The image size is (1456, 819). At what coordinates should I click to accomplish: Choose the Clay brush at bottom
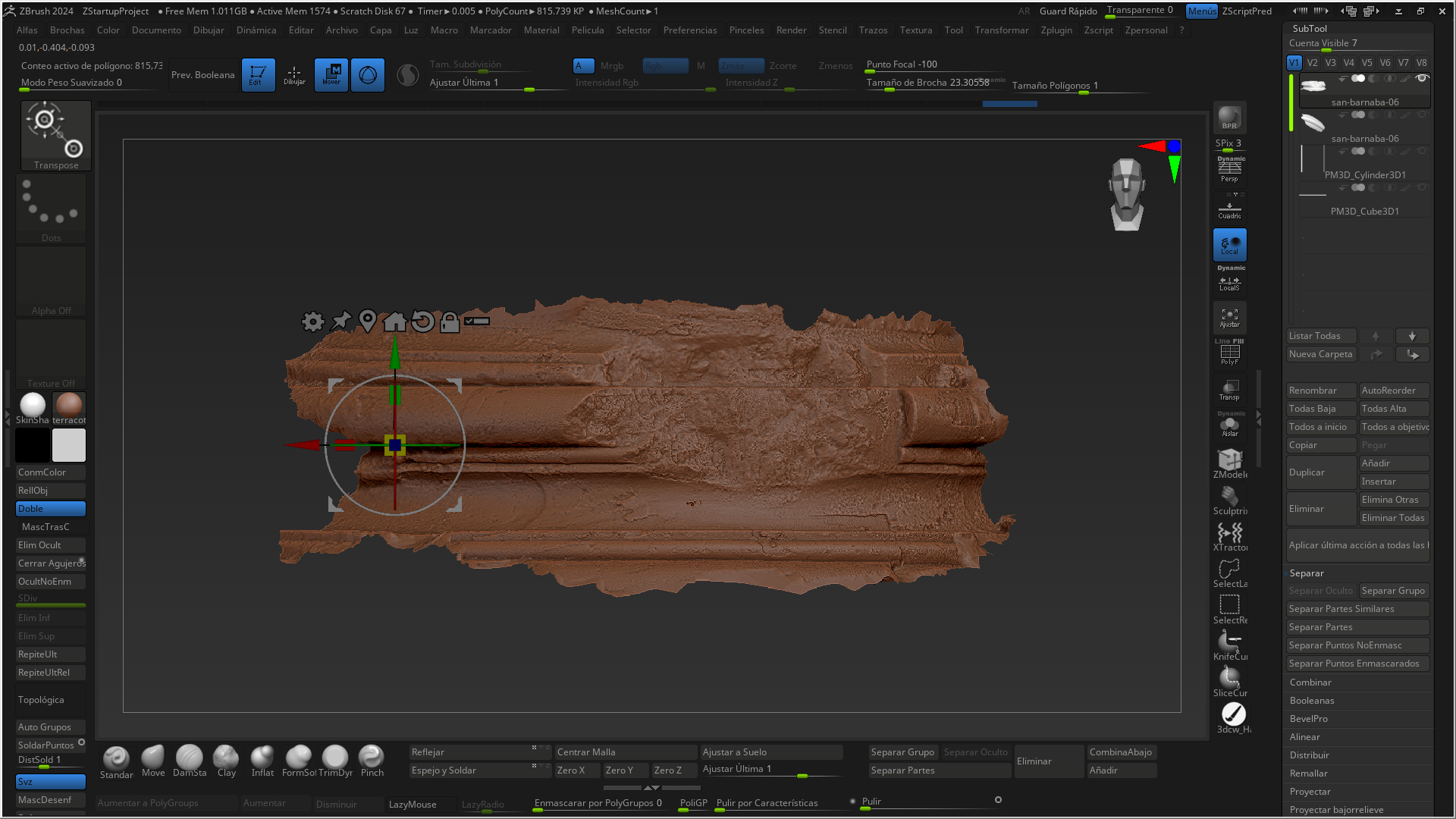(x=226, y=760)
